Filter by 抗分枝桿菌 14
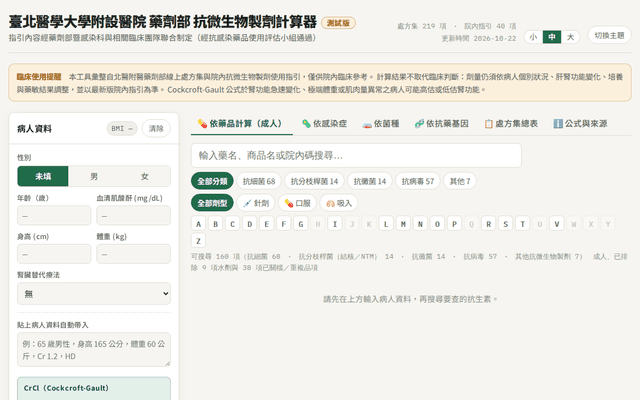Screen dimensions: 640x400 [x=314, y=181]
